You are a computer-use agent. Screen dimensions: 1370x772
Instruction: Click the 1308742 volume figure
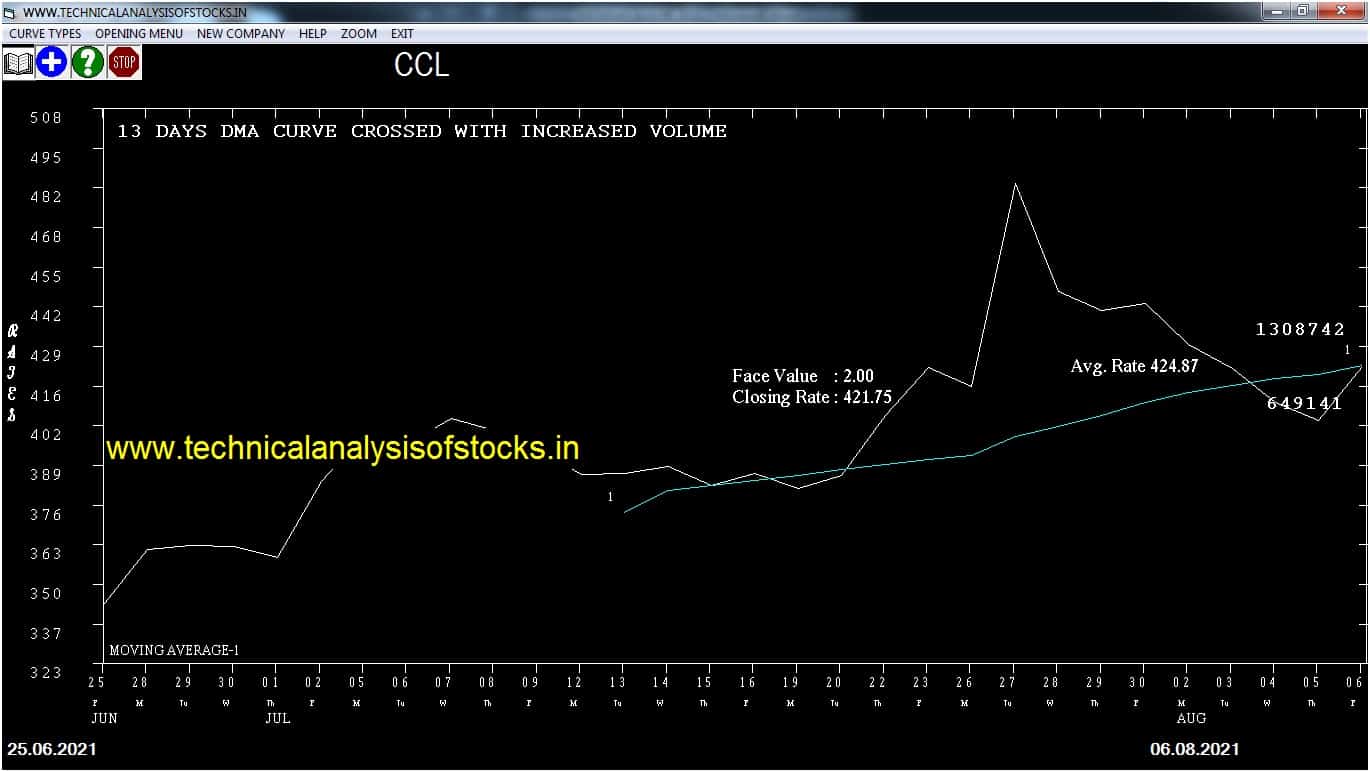coord(1300,329)
